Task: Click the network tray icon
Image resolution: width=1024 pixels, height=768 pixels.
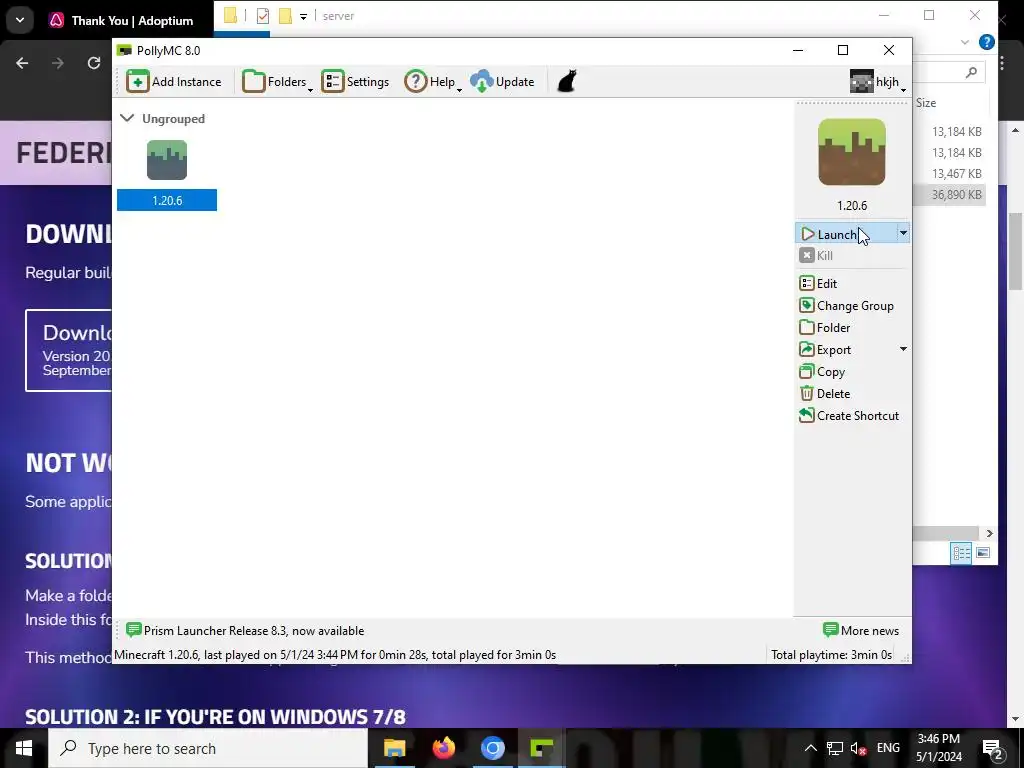Action: coord(835,748)
